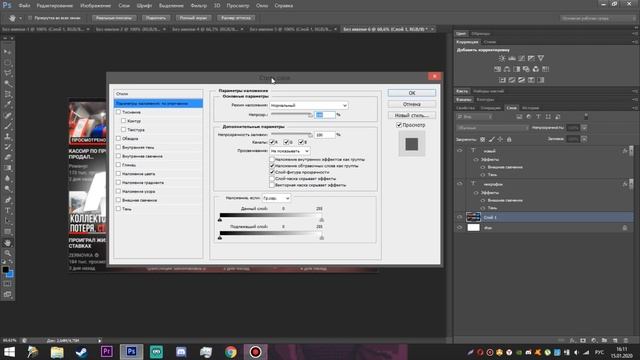Open layer opacity dropdown arrow in Layers panel
The image size is (640, 360).
click(584, 128)
